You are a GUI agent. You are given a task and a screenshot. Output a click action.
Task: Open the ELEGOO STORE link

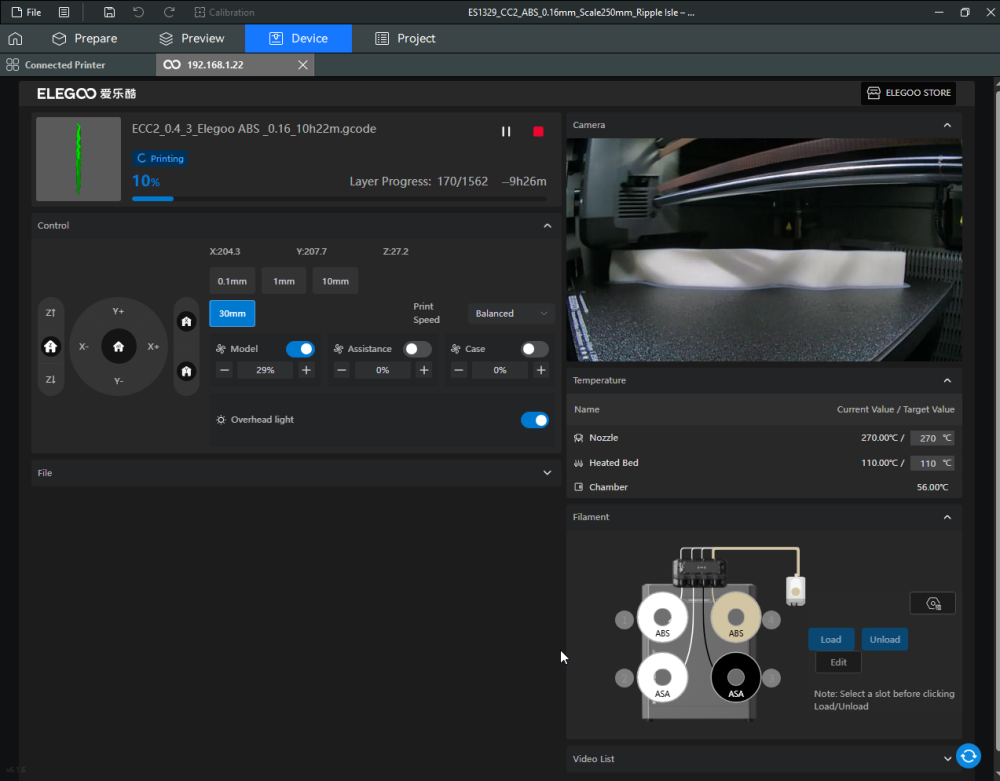[908, 93]
